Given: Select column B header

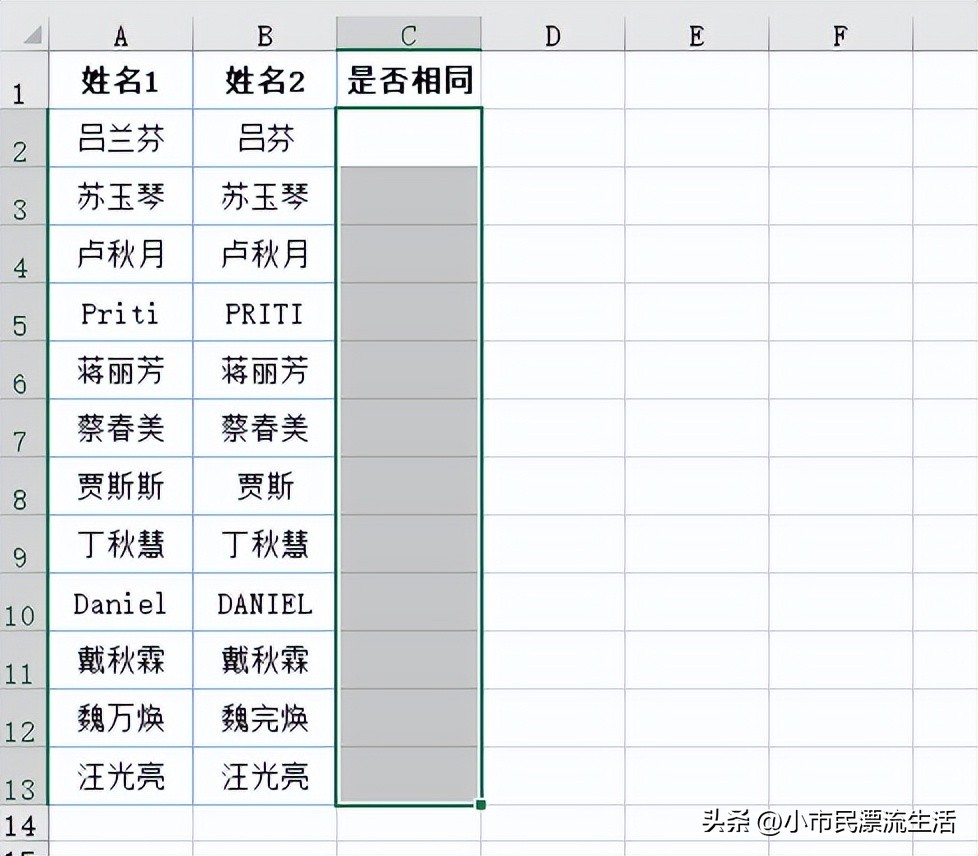Looking at the screenshot, I should pos(264,34).
